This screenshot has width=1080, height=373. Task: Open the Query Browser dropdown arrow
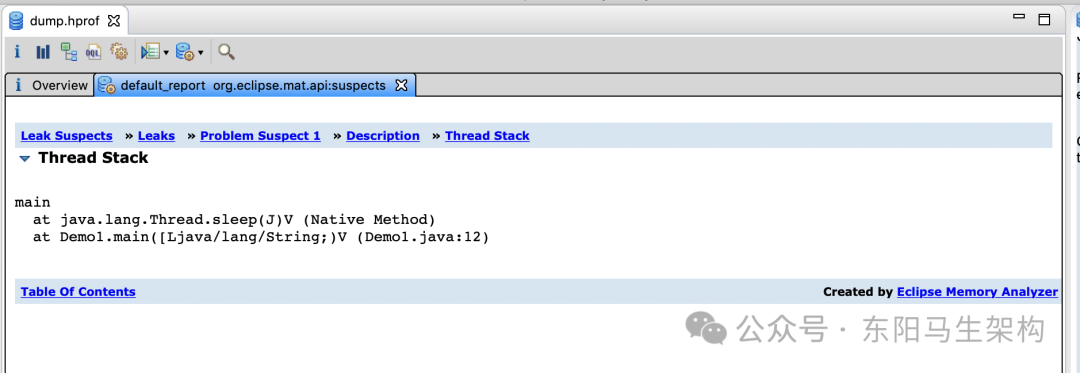[166, 52]
